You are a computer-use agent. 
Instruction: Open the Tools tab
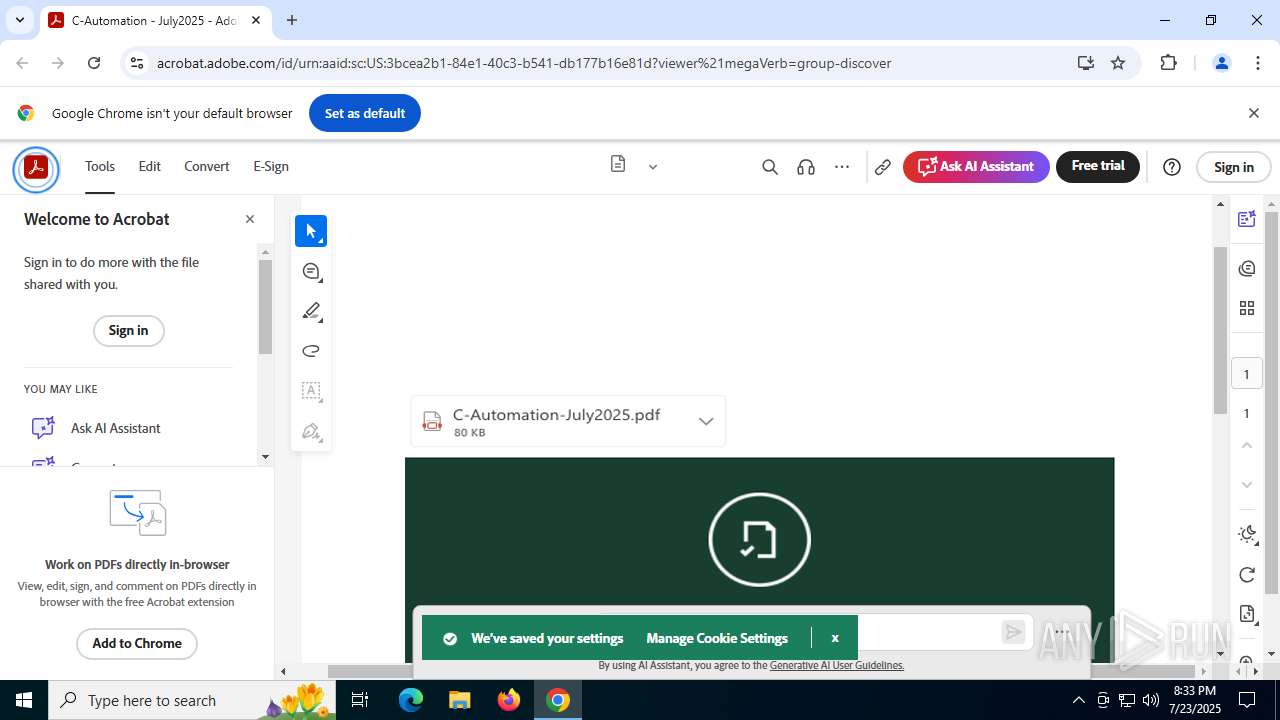pos(100,166)
